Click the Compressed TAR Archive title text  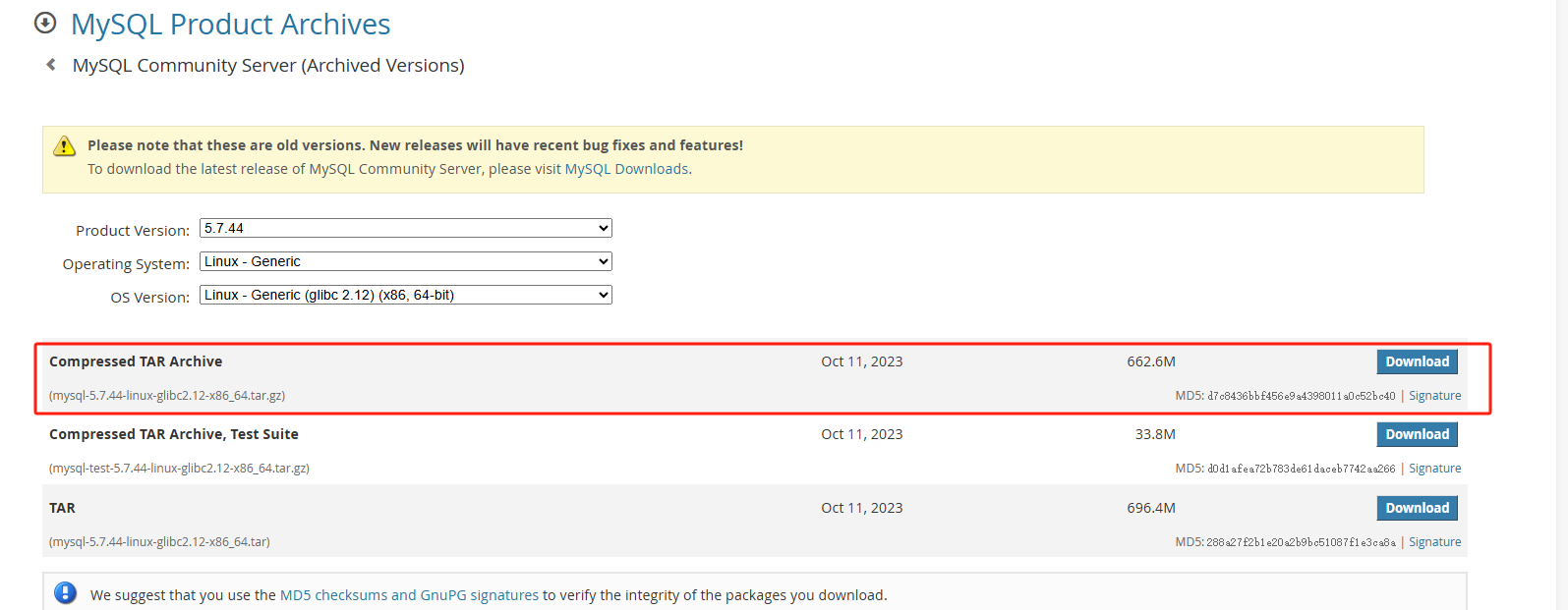136,361
